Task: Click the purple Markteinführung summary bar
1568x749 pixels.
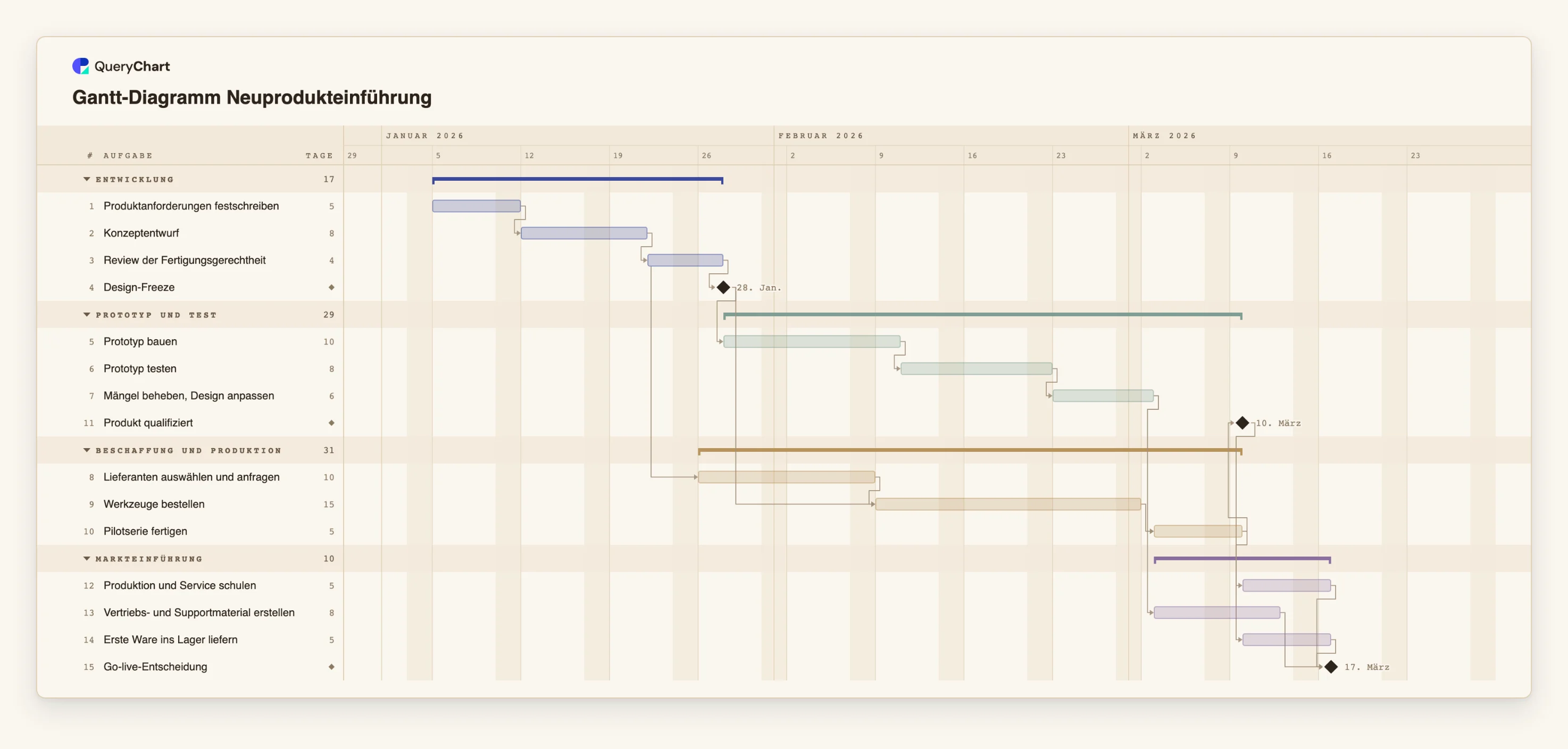Action: coord(1242,559)
